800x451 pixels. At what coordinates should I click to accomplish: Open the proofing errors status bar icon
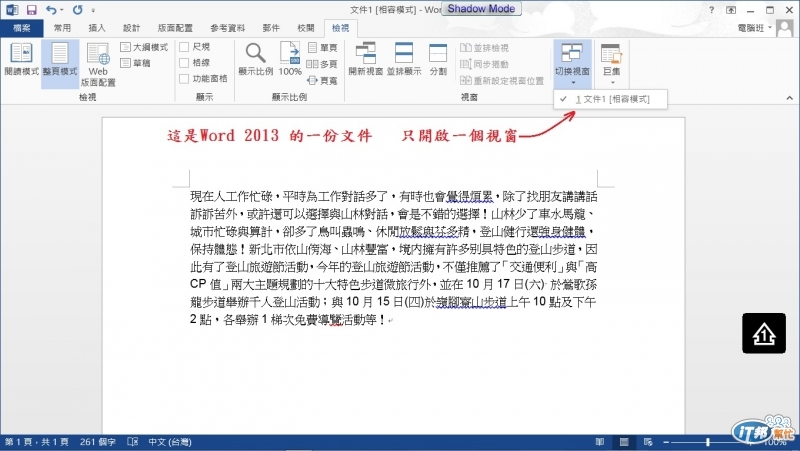click(132, 442)
